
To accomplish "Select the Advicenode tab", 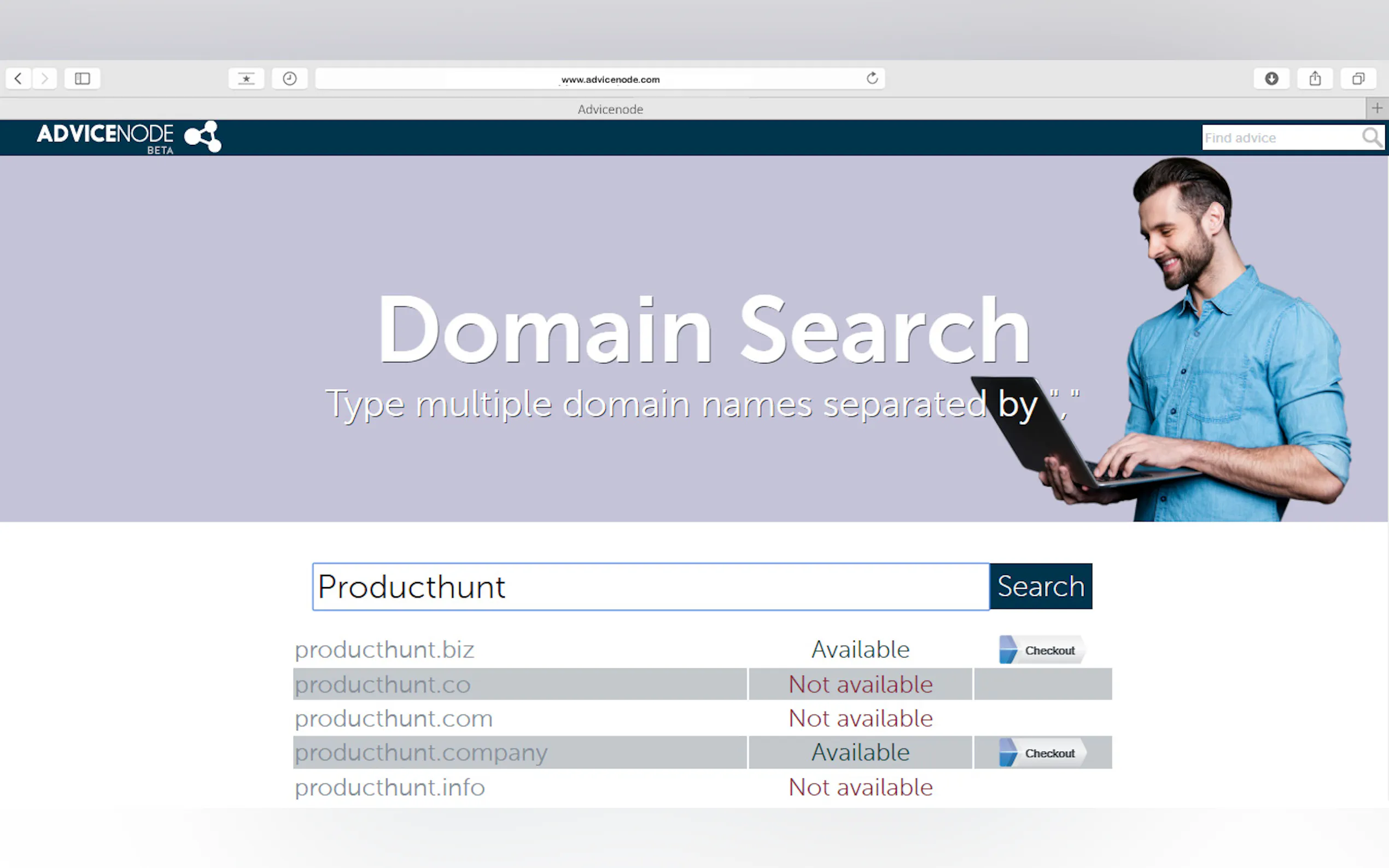I will [x=610, y=109].
